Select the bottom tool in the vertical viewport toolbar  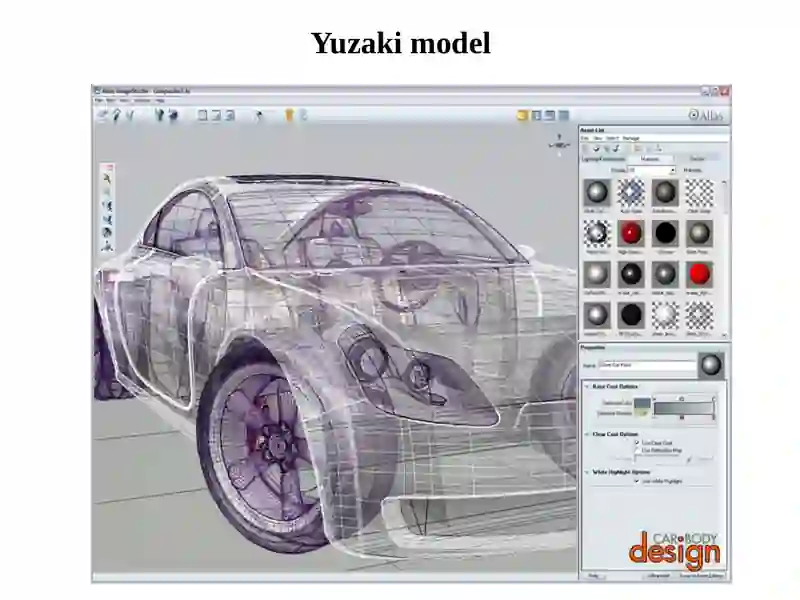(107, 246)
